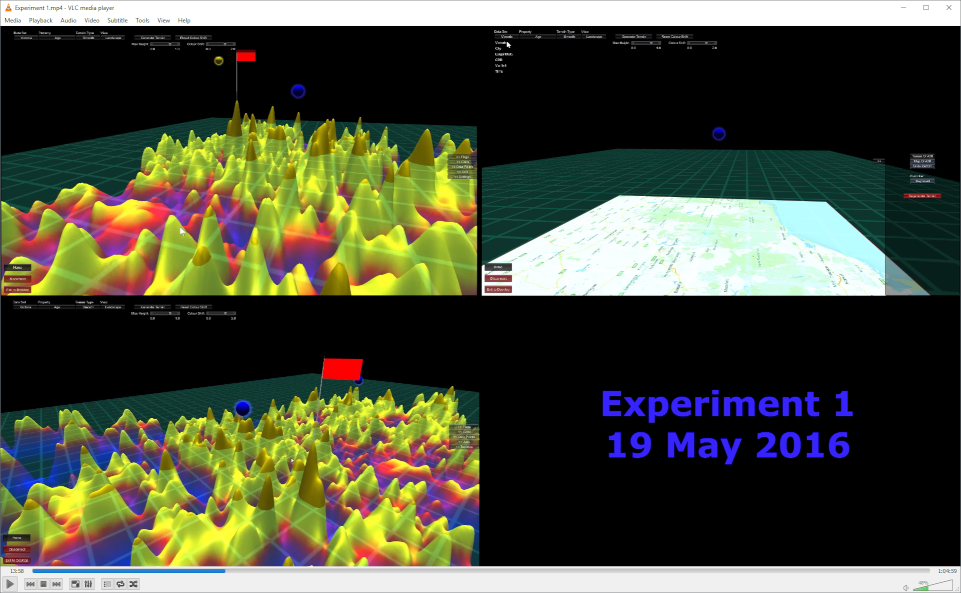Screen dimensions: 961x593
Task: Toggle loop/repeat mode
Action: pos(120,584)
